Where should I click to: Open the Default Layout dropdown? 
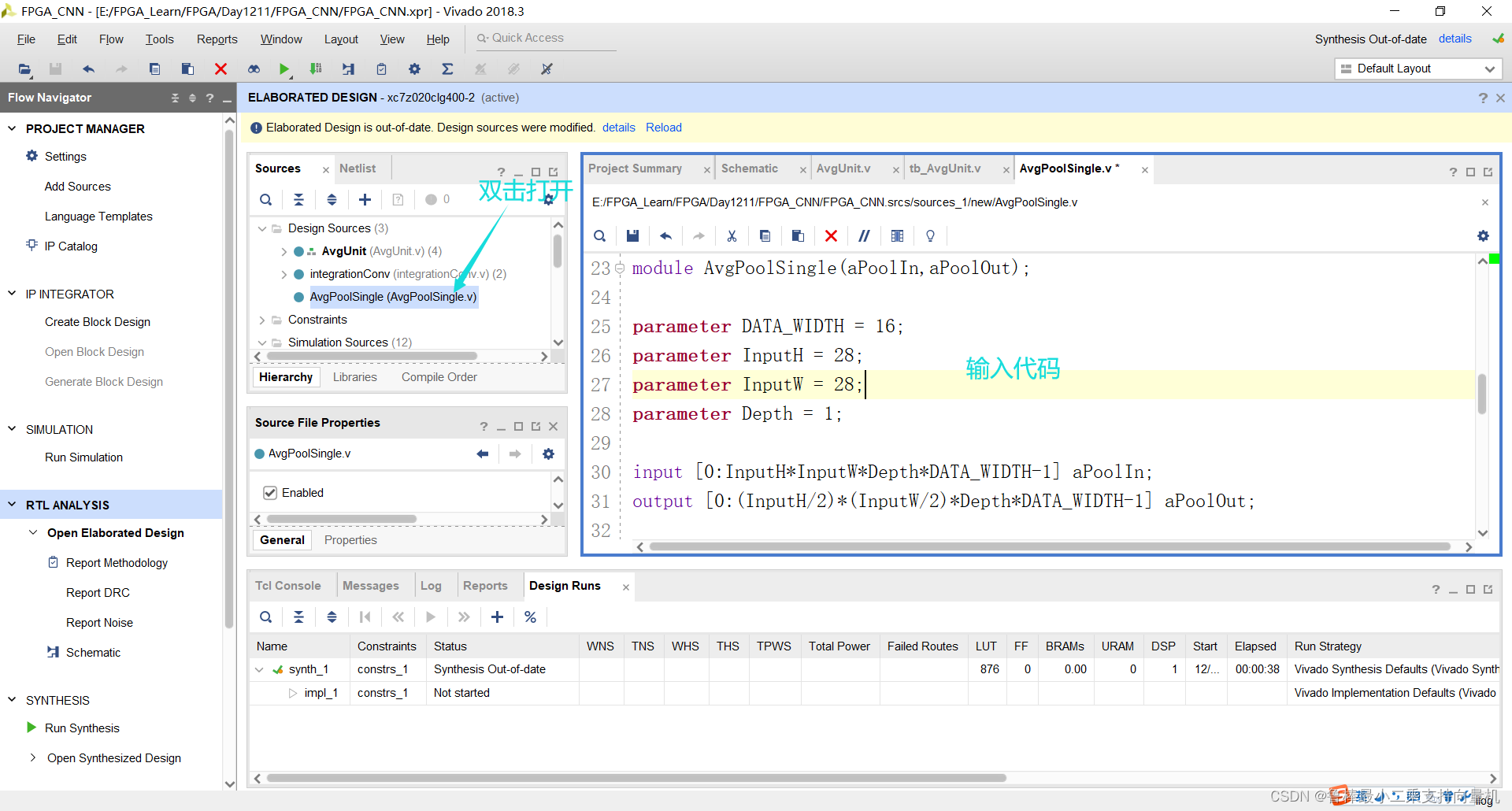[1417, 69]
